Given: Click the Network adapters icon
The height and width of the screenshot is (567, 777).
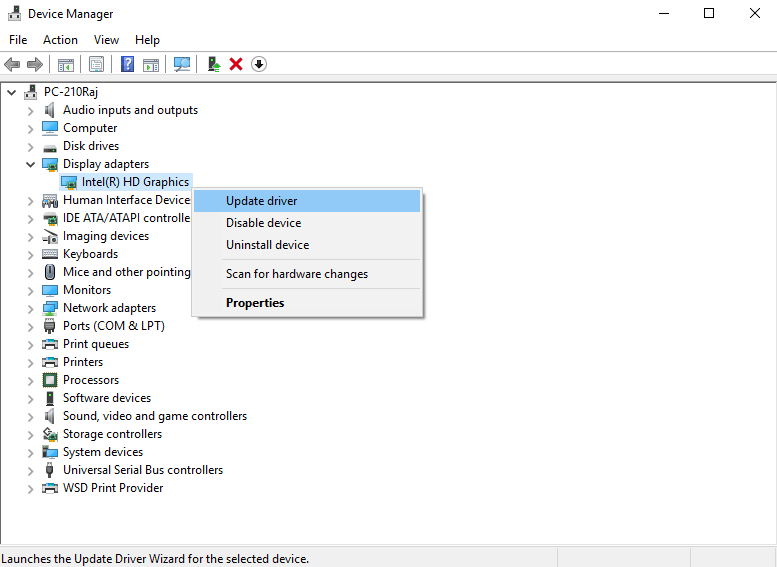Looking at the screenshot, I should pyautogui.click(x=50, y=308).
